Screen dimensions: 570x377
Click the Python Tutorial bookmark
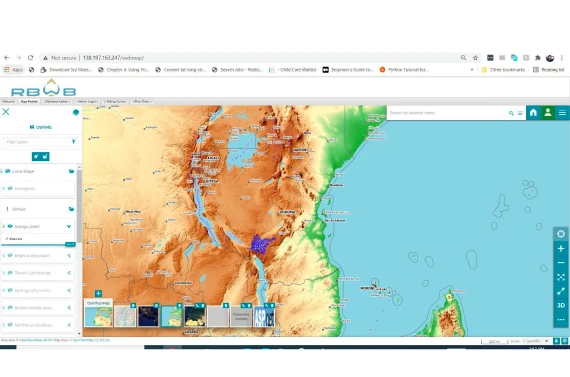pyautogui.click(x=404, y=69)
